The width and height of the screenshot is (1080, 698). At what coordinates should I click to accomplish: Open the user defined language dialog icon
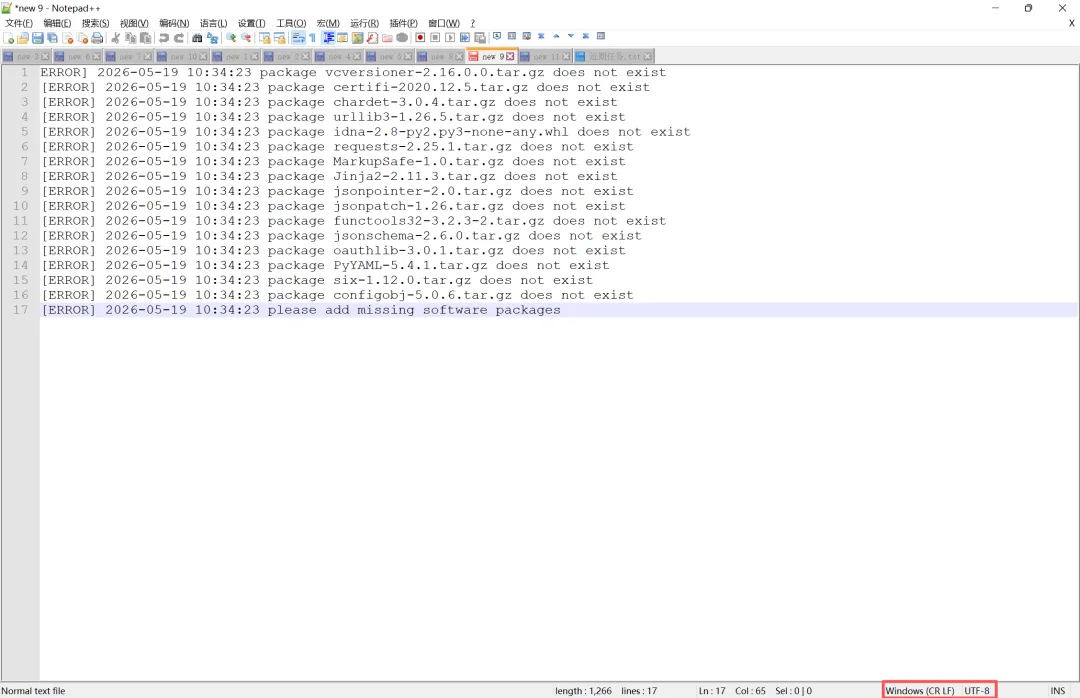point(342,38)
